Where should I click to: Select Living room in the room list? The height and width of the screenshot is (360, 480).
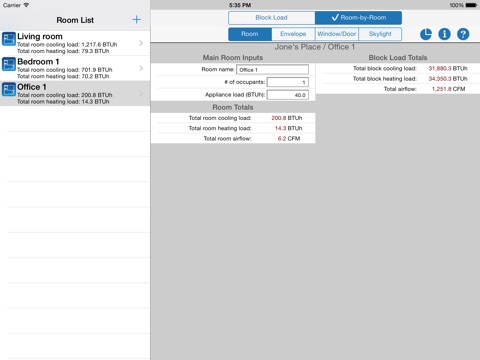(x=75, y=43)
